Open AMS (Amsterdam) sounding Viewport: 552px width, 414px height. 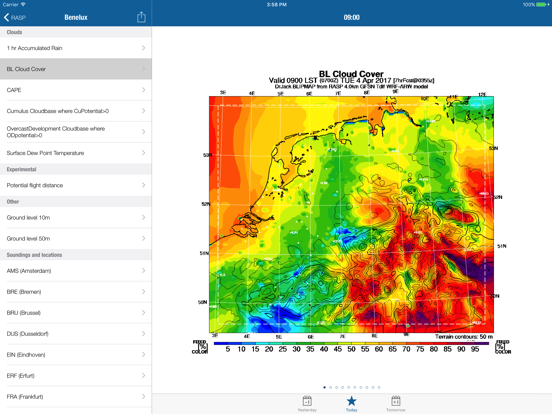(x=76, y=271)
